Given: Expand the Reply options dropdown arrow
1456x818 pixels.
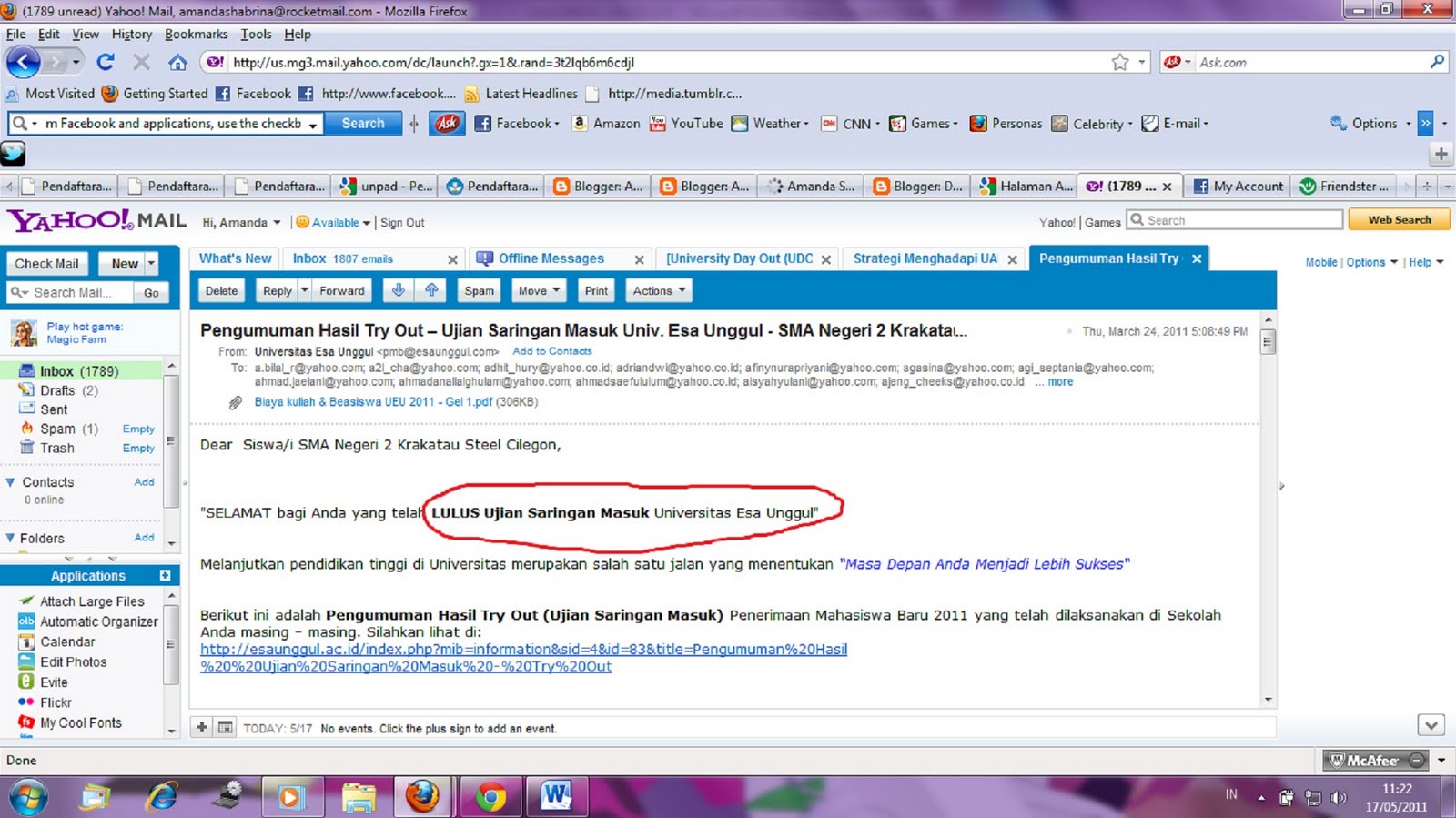Looking at the screenshot, I should [x=305, y=290].
